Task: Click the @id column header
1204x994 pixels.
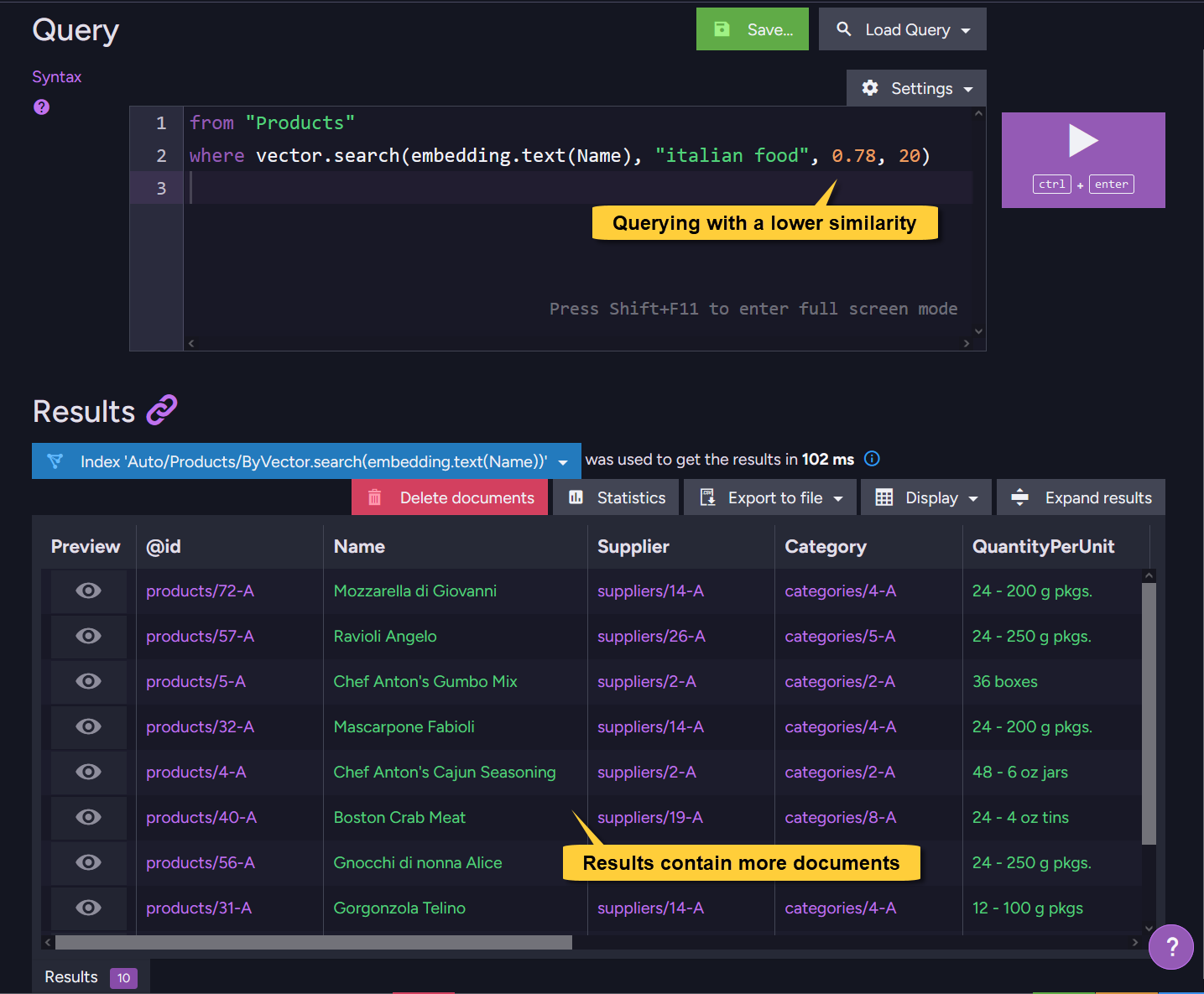Action: 164,546
